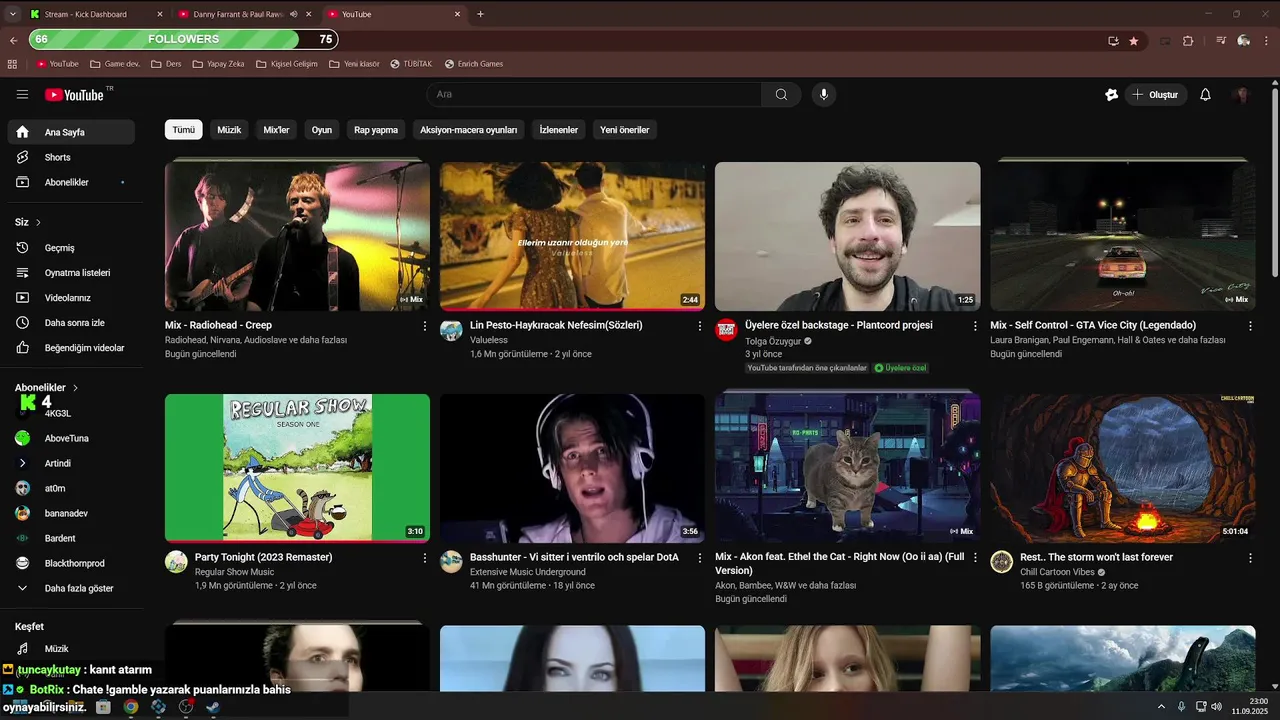Open the Tolga Özuygur channel avatar

click(x=726, y=331)
